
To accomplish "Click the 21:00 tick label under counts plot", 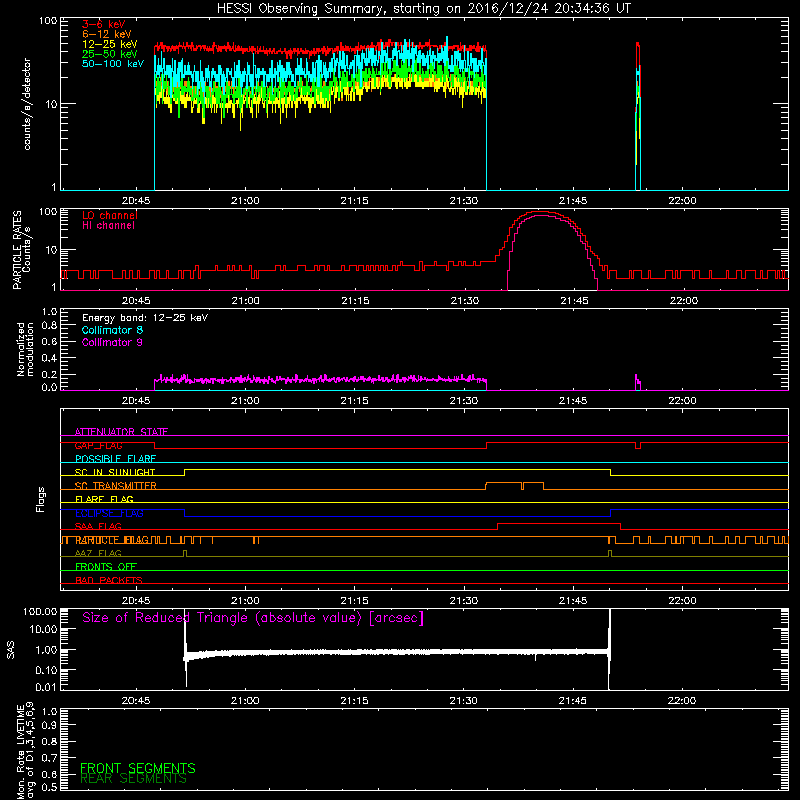I will (x=245, y=201).
